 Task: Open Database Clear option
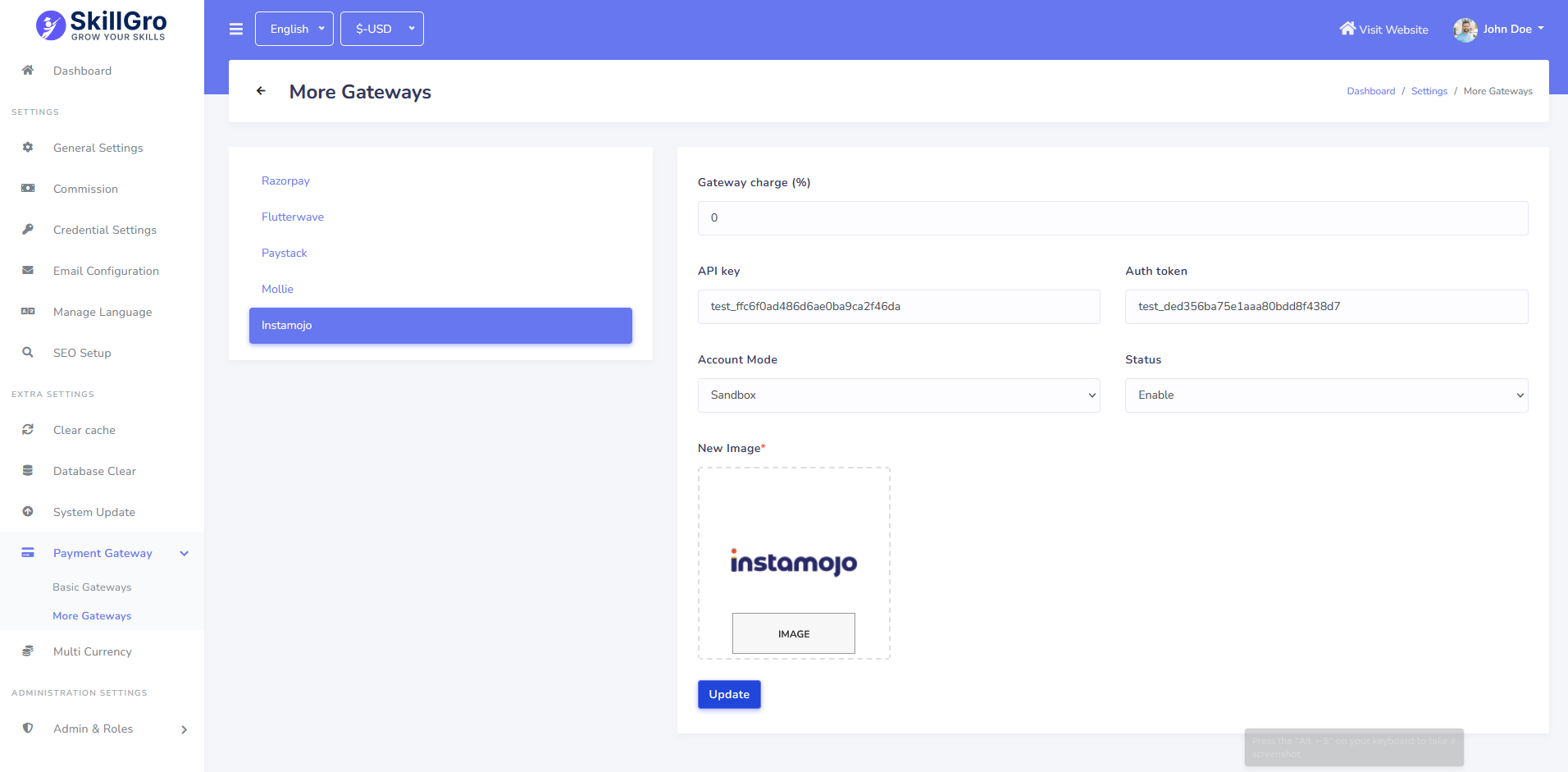pos(94,471)
